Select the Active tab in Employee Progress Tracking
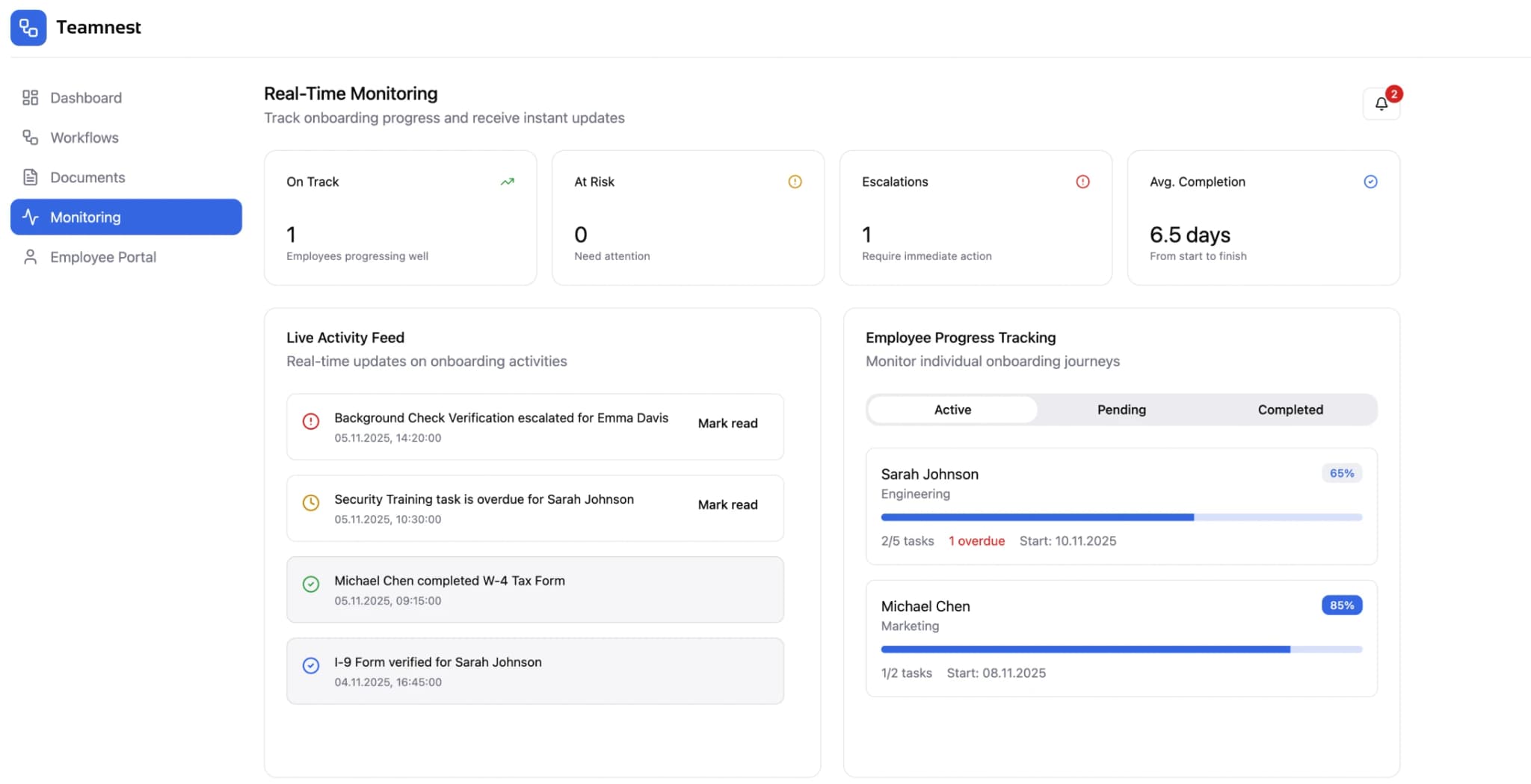This screenshot has width=1531, height=784. click(x=952, y=410)
